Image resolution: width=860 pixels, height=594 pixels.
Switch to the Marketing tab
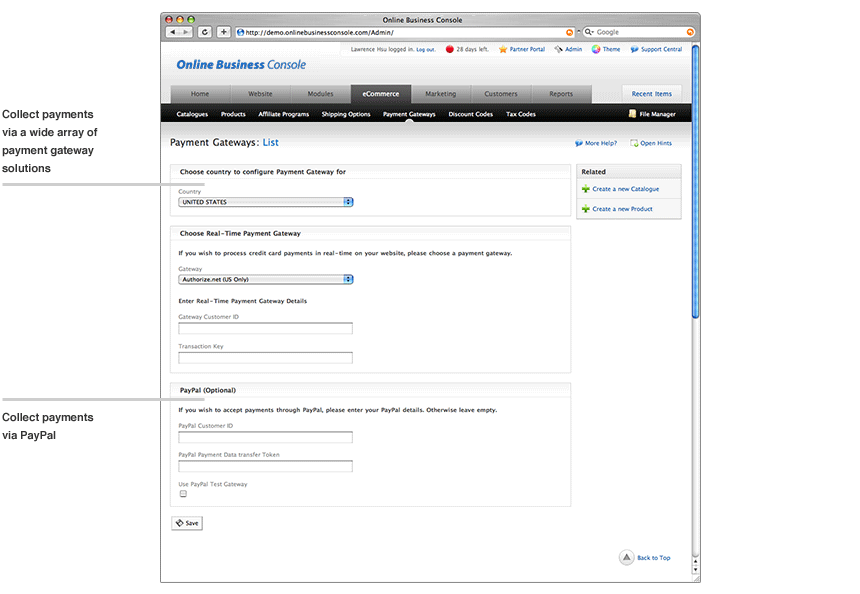coord(440,94)
